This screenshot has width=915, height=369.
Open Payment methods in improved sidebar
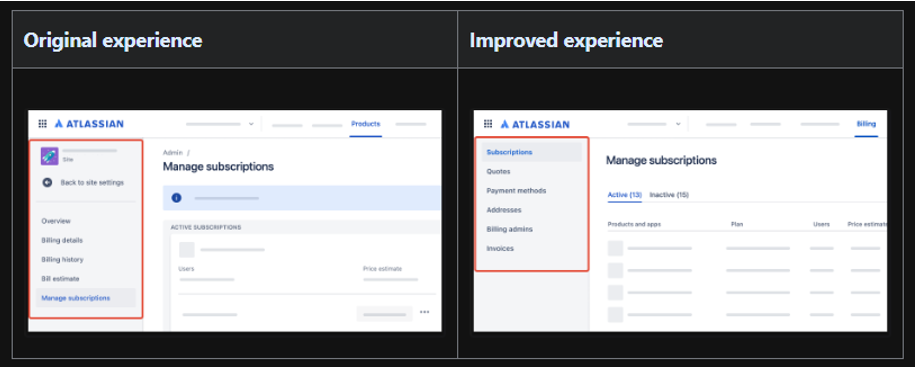(516, 191)
